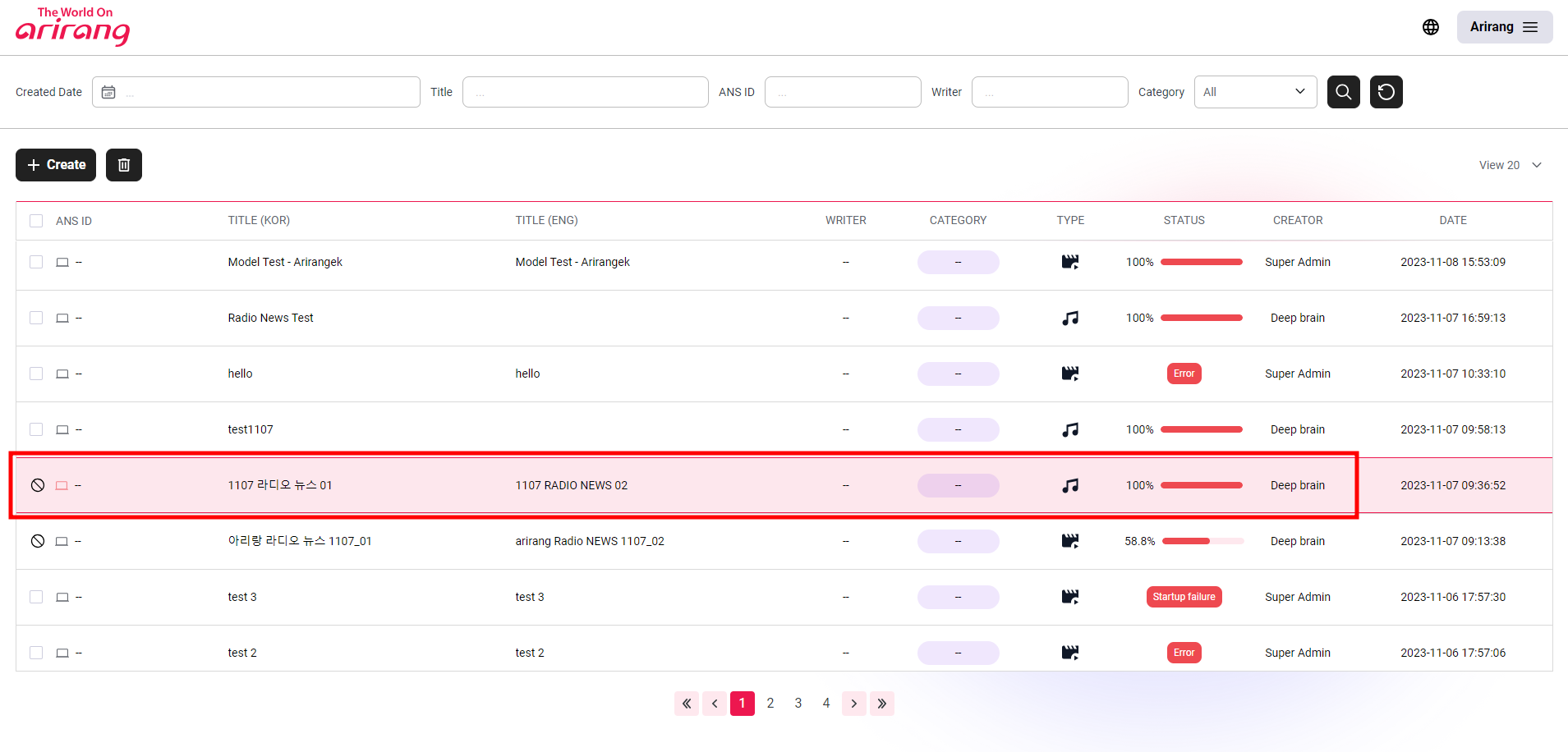Go to the last page of results
This screenshot has height=752, width=1568.
881,704
